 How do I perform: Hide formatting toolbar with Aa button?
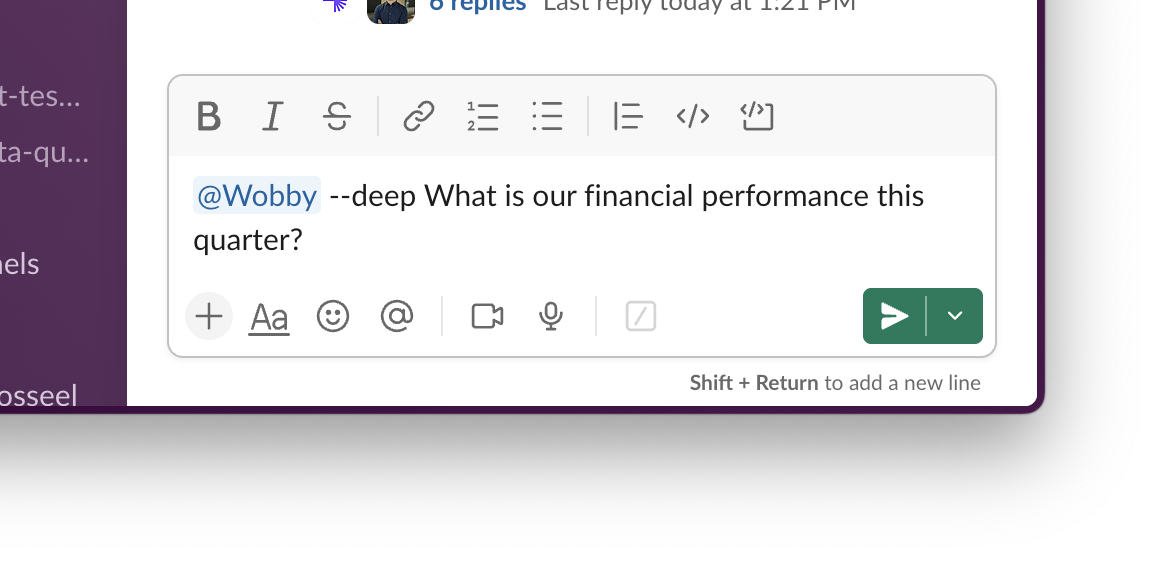pyautogui.click(x=269, y=317)
